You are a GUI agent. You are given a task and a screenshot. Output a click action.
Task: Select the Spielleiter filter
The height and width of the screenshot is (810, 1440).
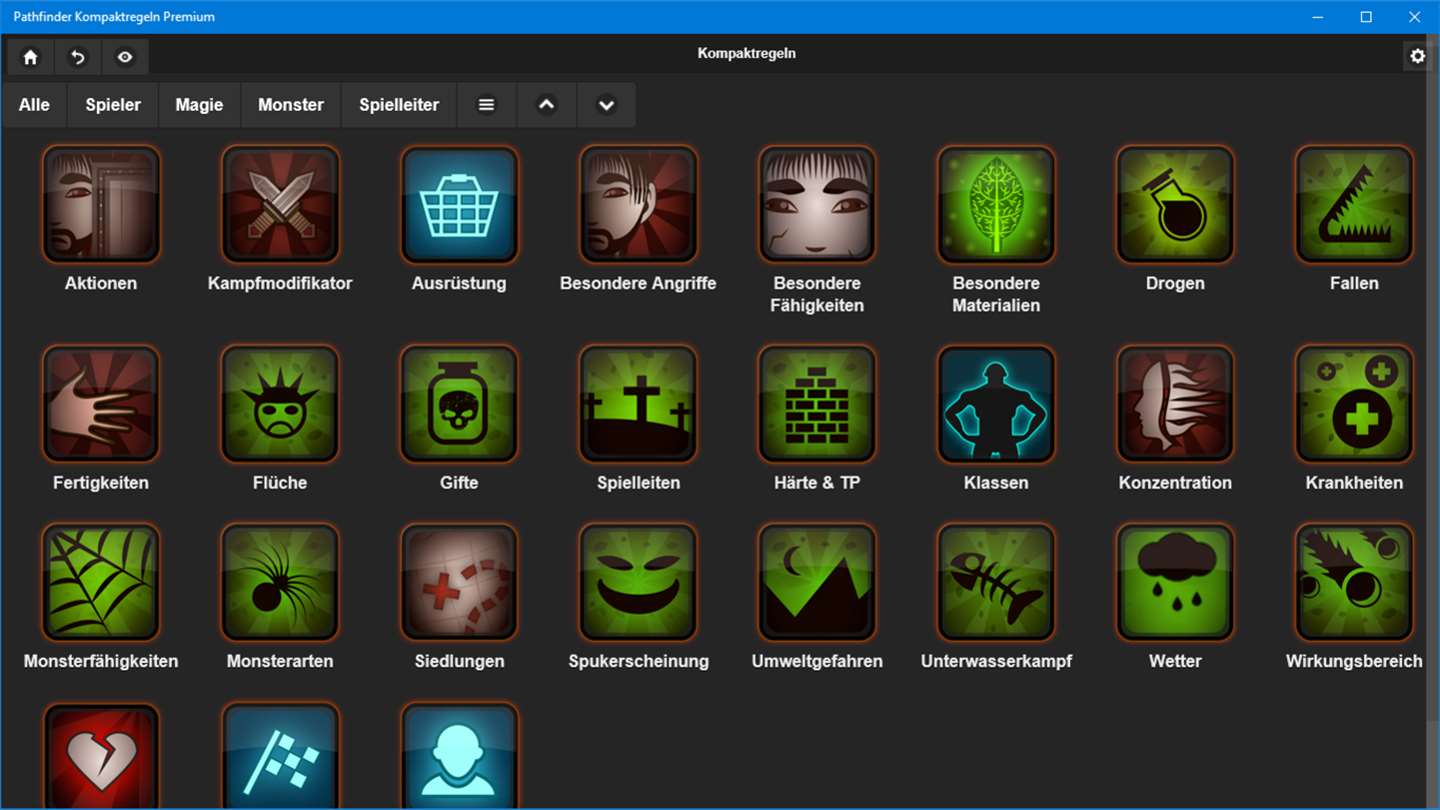[x=399, y=105]
